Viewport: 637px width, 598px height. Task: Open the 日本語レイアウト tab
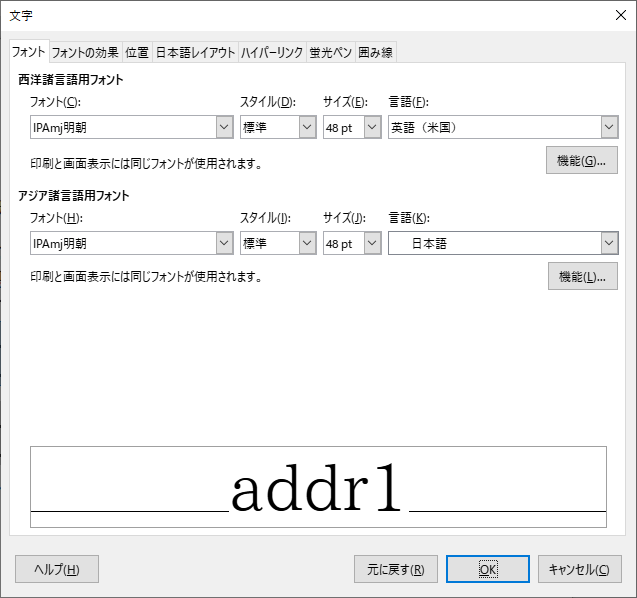(x=195, y=52)
